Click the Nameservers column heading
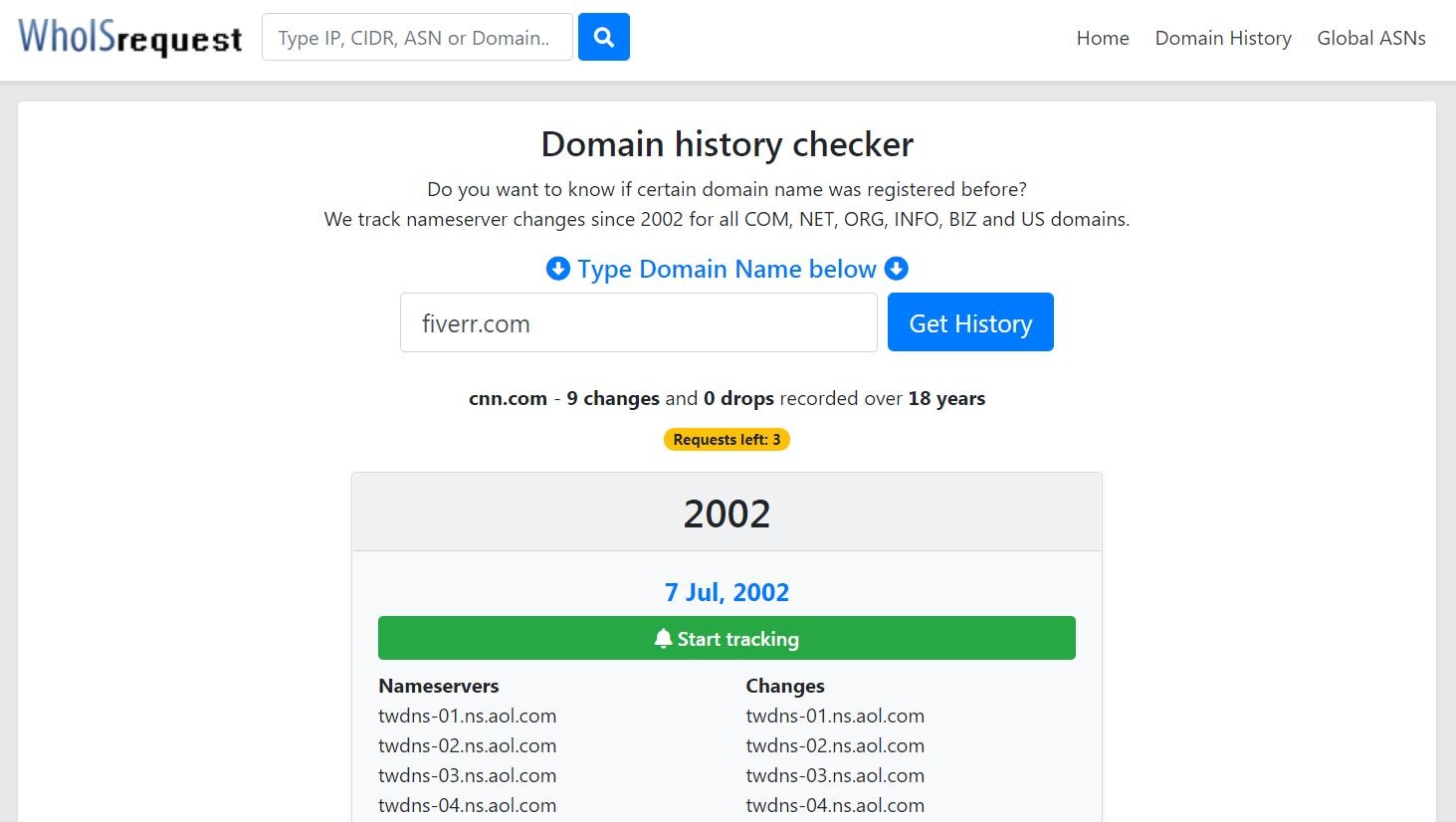Screen dimensions: 1456x822 [x=438, y=686]
